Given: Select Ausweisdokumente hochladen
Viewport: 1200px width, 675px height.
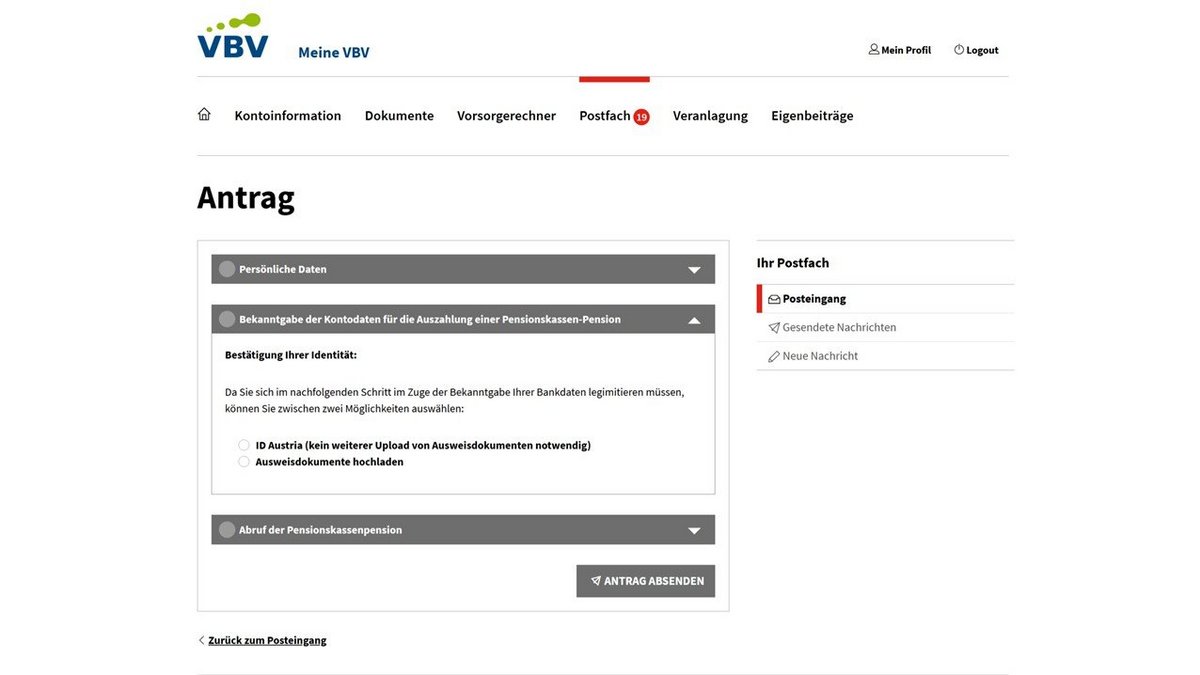Looking at the screenshot, I should click(x=243, y=461).
